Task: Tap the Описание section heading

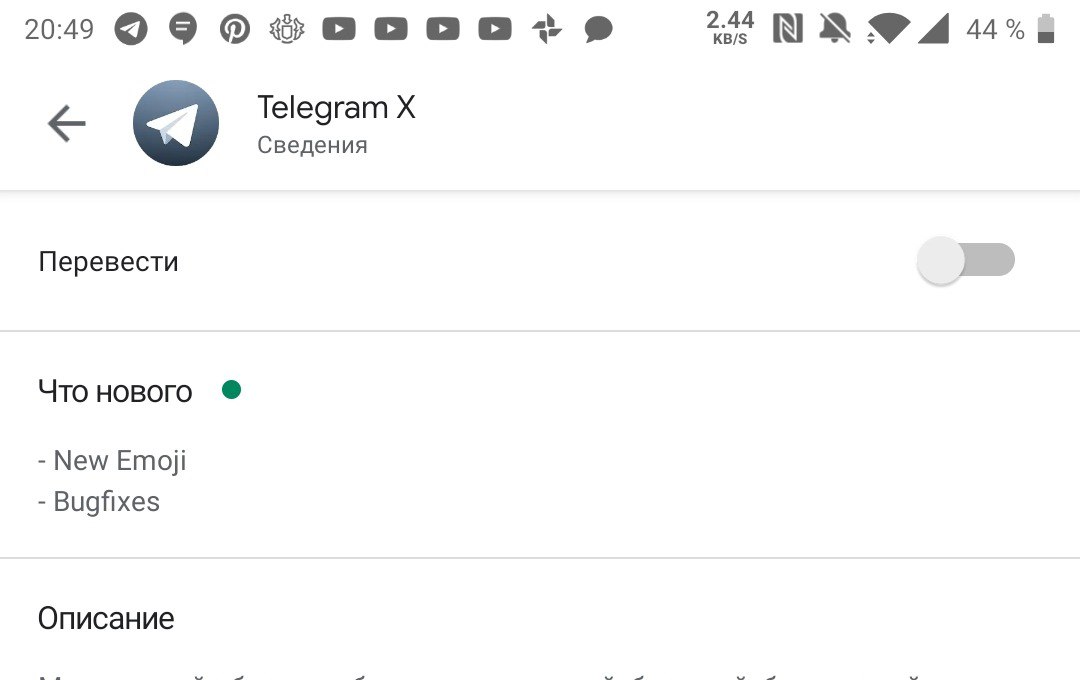Action: [106, 618]
